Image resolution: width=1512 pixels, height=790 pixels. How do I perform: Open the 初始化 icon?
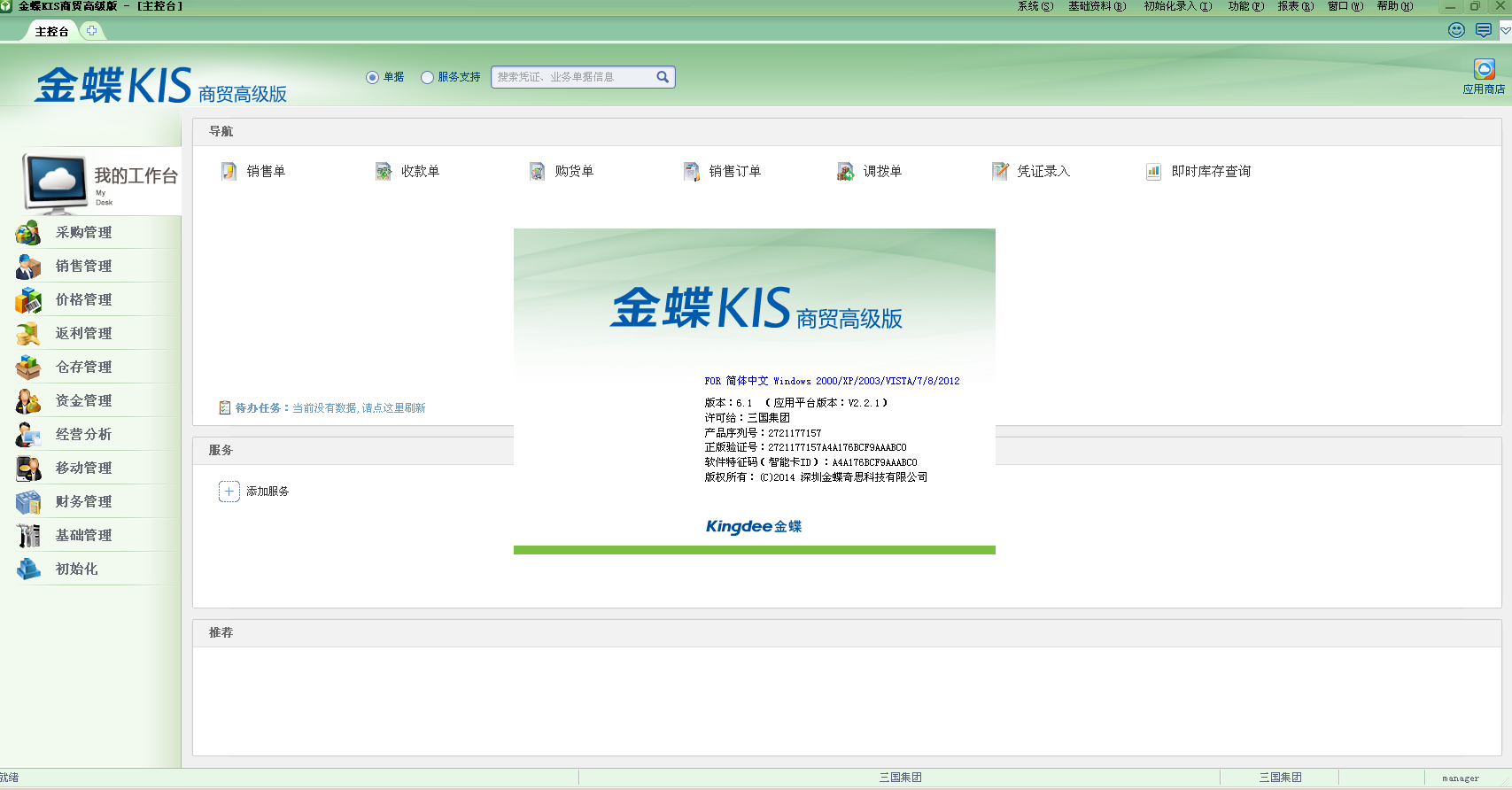click(28, 569)
